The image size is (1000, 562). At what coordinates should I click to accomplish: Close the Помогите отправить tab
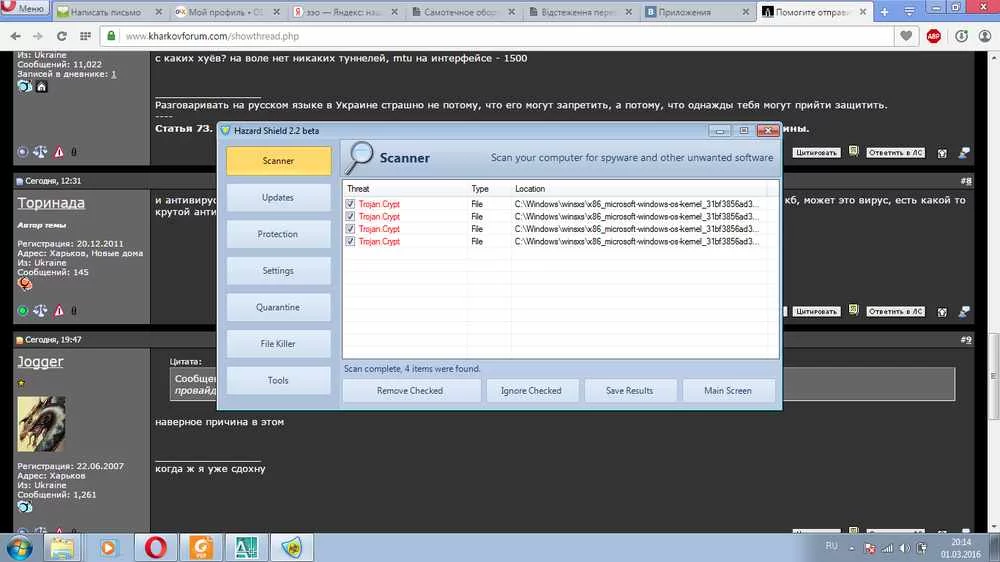(x=863, y=11)
